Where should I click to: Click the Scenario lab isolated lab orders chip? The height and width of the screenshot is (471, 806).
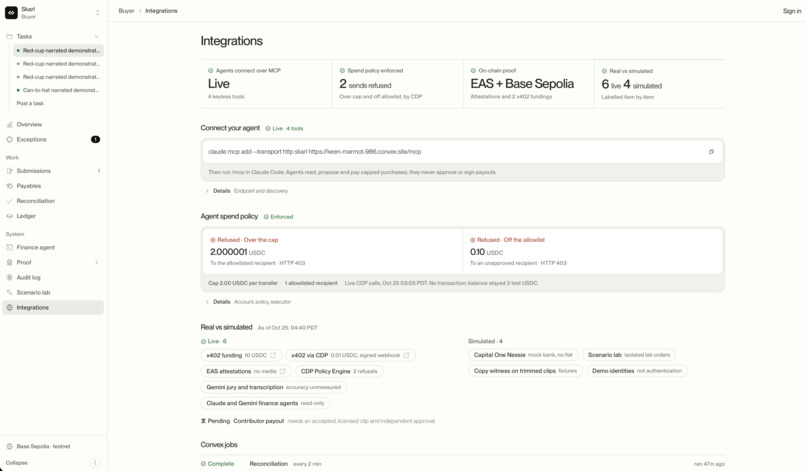click(x=629, y=355)
